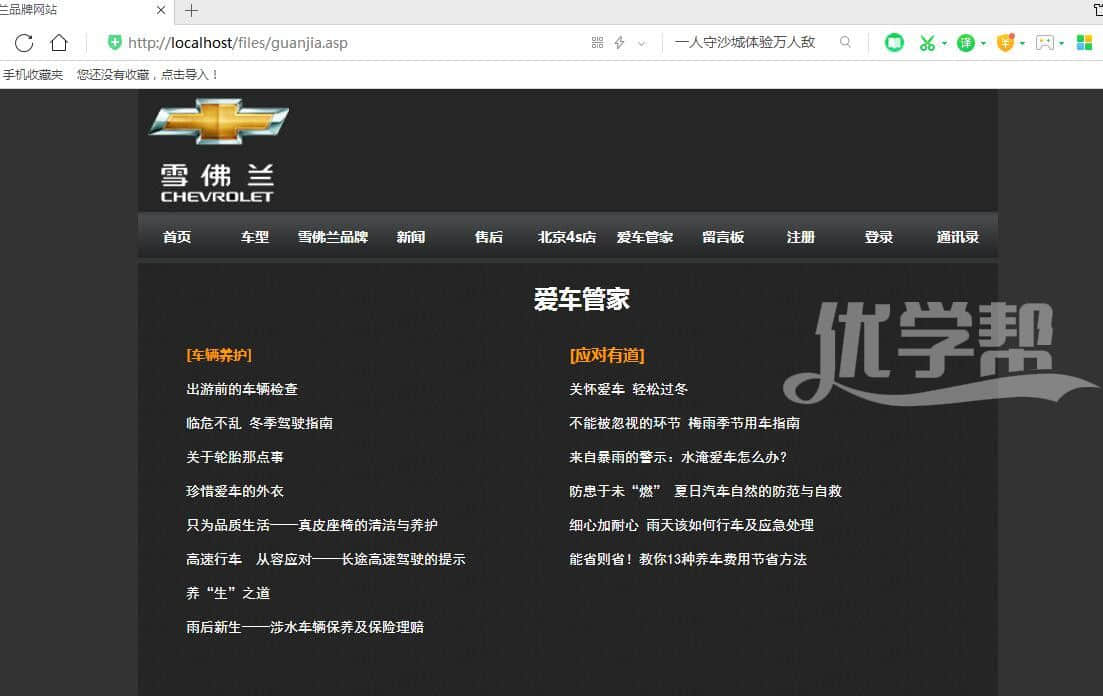The height and width of the screenshot is (696, 1103).
Task: Open the green reading mode icon
Action: 894,43
